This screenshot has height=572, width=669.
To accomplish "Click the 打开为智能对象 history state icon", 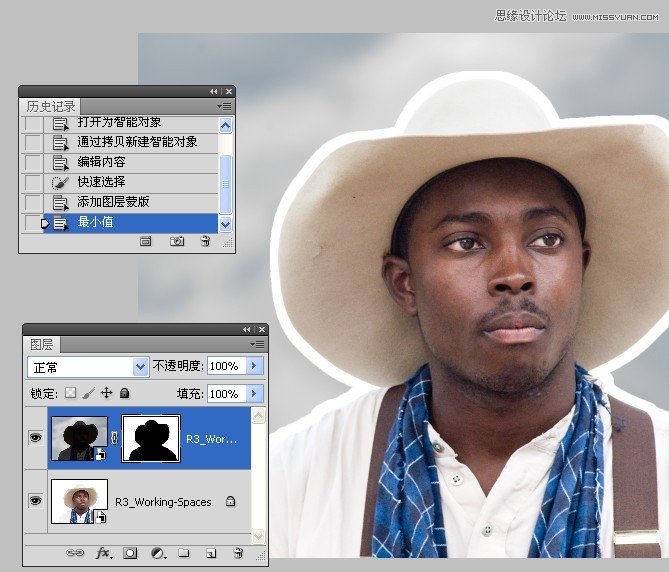I will click(60, 124).
